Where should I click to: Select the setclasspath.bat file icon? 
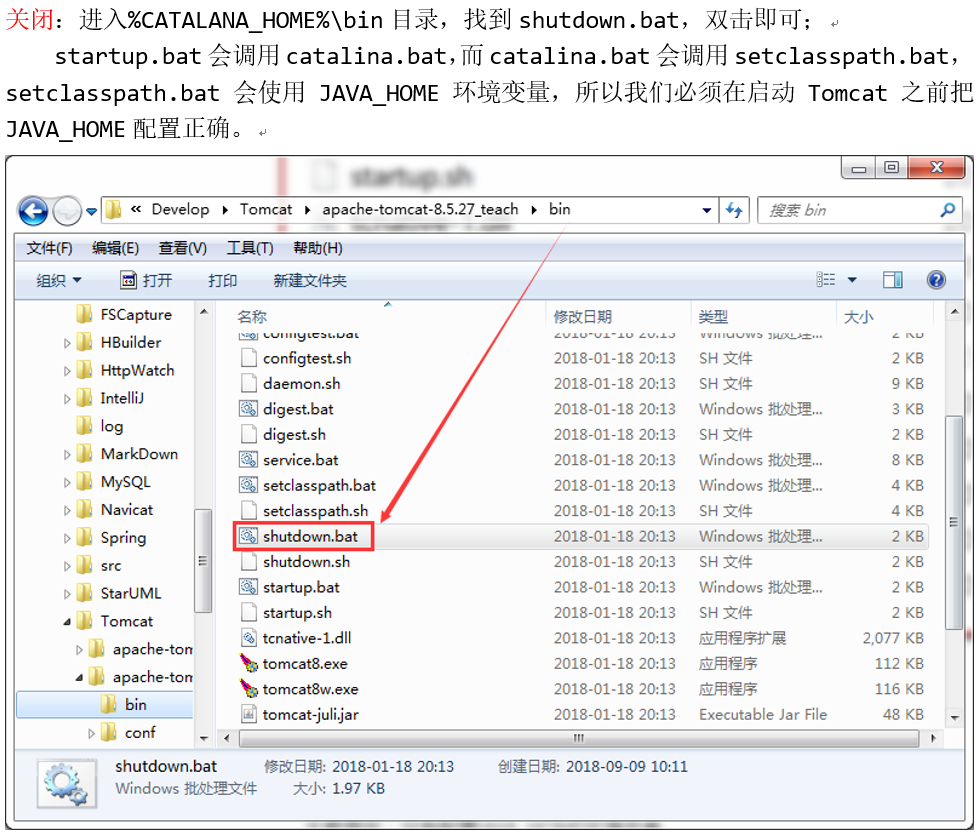[x=248, y=485]
